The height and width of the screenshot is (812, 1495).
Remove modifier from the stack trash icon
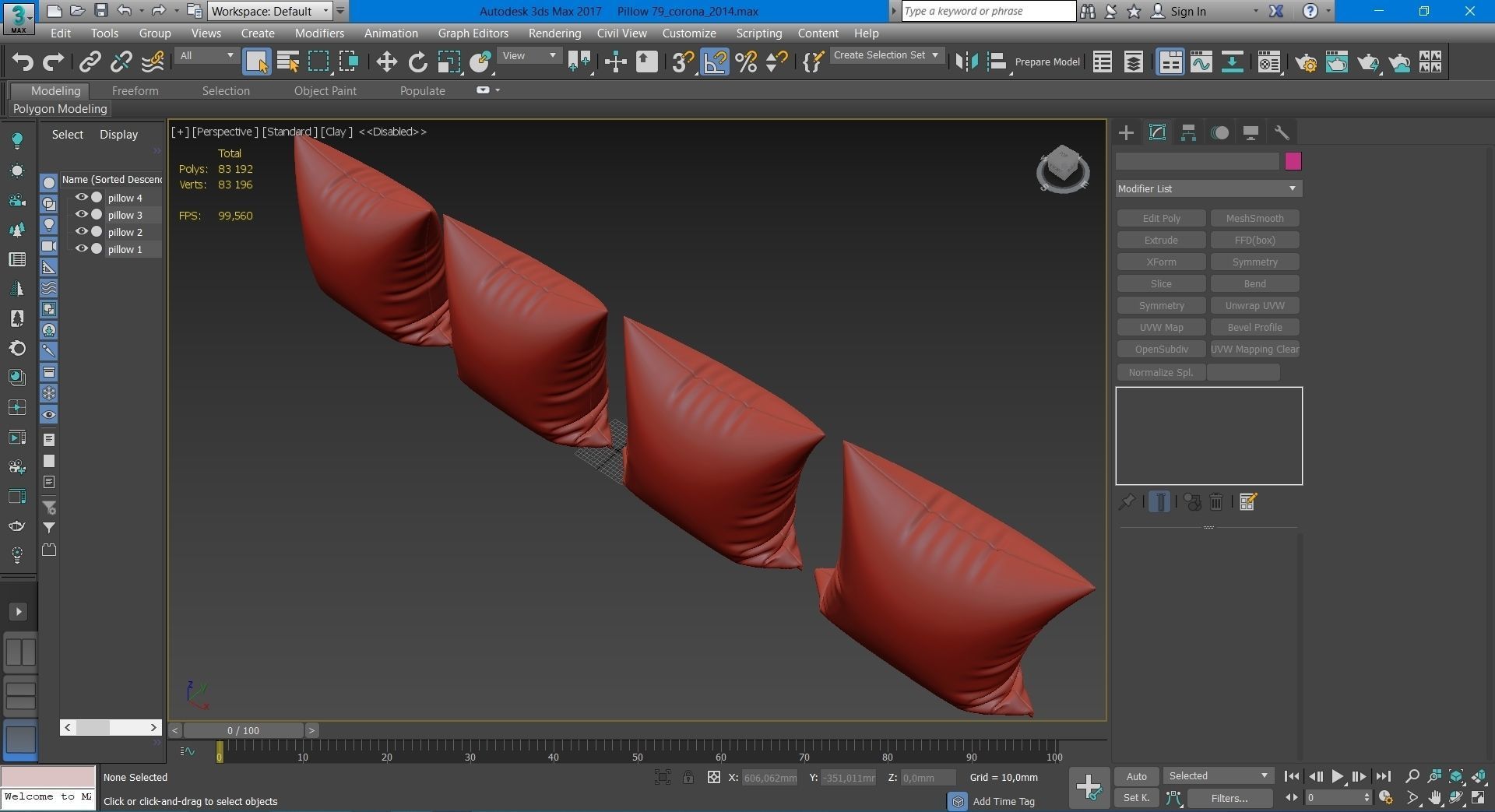pyautogui.click(x=1216, y=502)
